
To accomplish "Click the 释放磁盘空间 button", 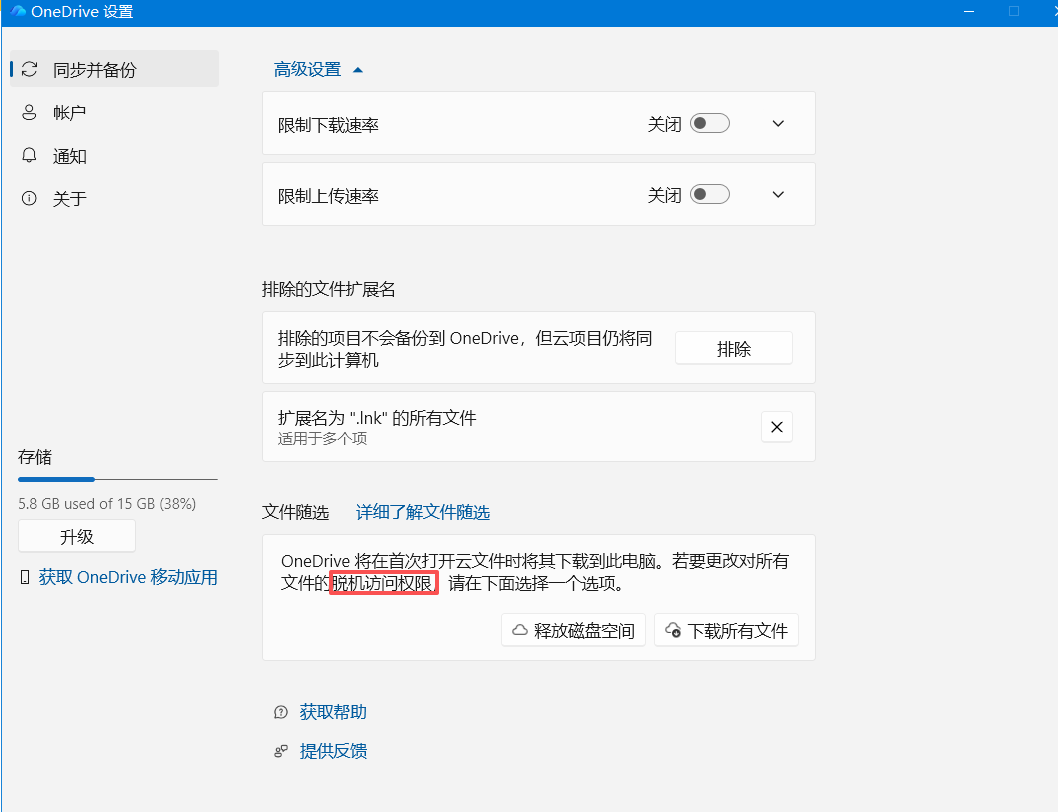I will point(574,630).
